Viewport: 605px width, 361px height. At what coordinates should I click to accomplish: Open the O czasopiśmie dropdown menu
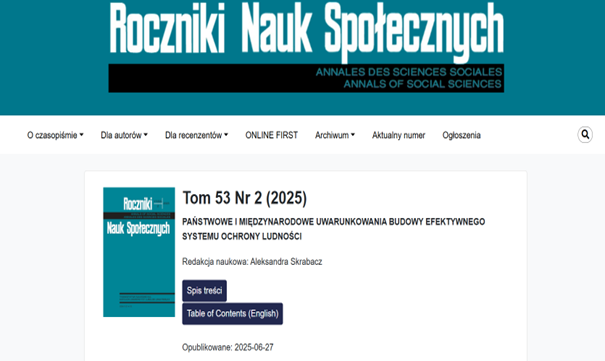coord(55,135)
